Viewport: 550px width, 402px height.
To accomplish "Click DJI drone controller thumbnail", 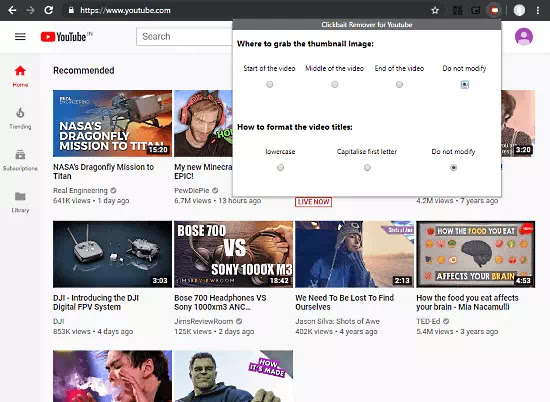I will 112,254.
